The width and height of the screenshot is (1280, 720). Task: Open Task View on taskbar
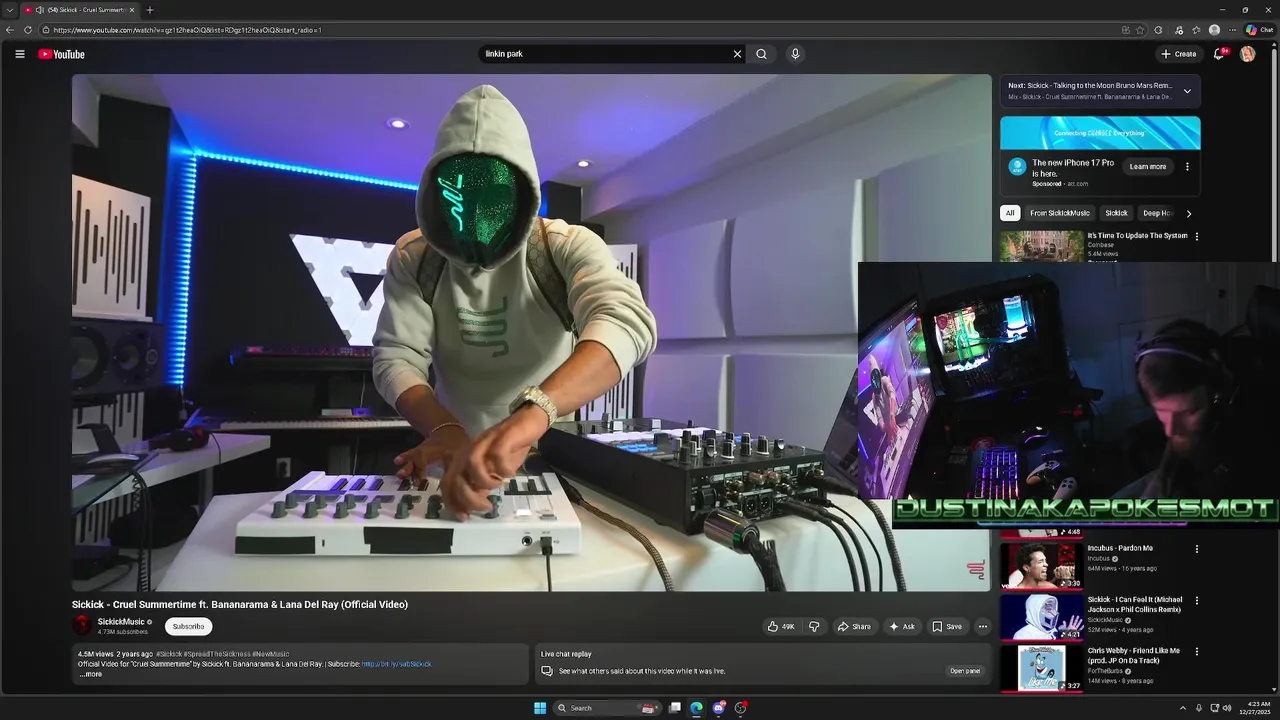[x=675, y=708]
